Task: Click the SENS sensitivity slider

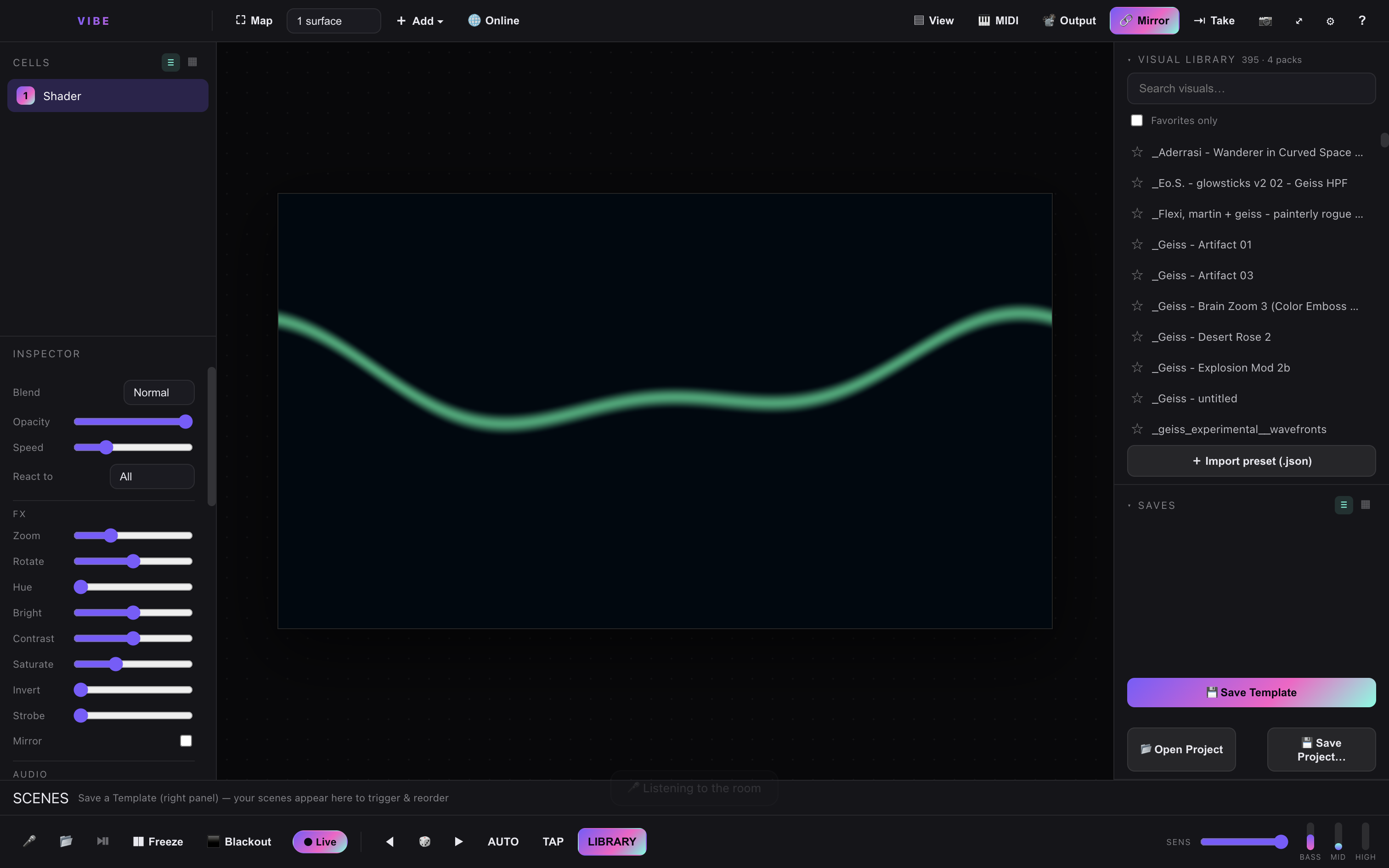Action: tap(1244, 841)
